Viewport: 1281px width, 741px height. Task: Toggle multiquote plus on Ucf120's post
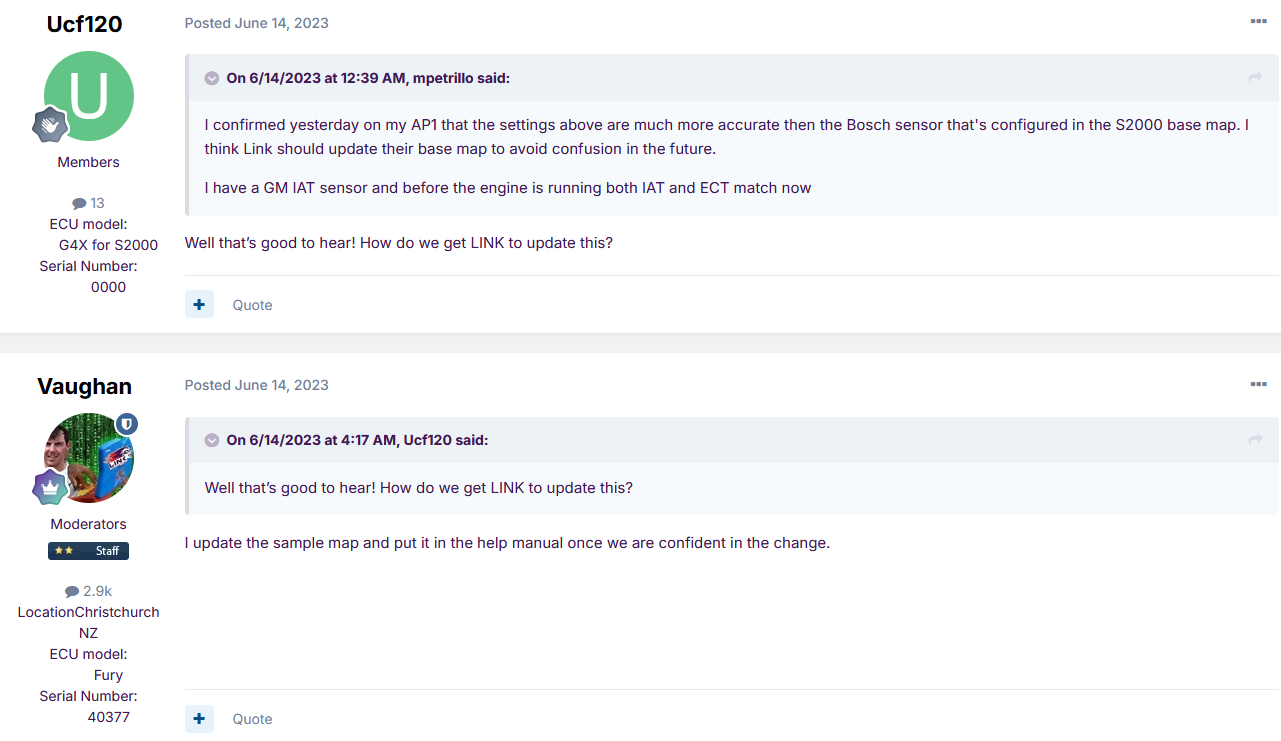point(199,304)
